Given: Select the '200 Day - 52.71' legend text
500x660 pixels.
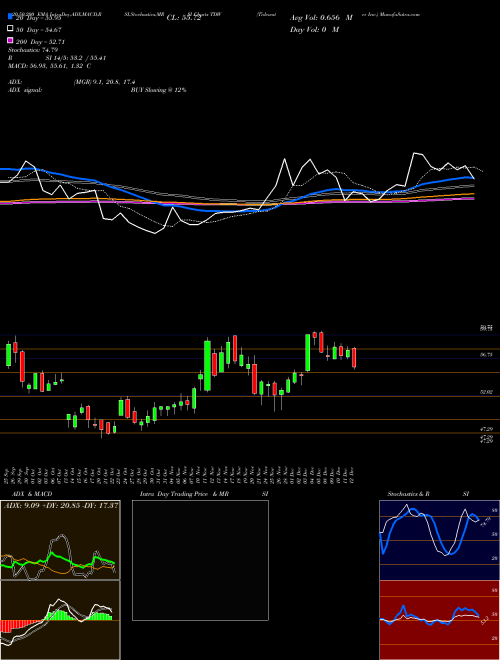Looking at the screenshot, I should point(40,42).
